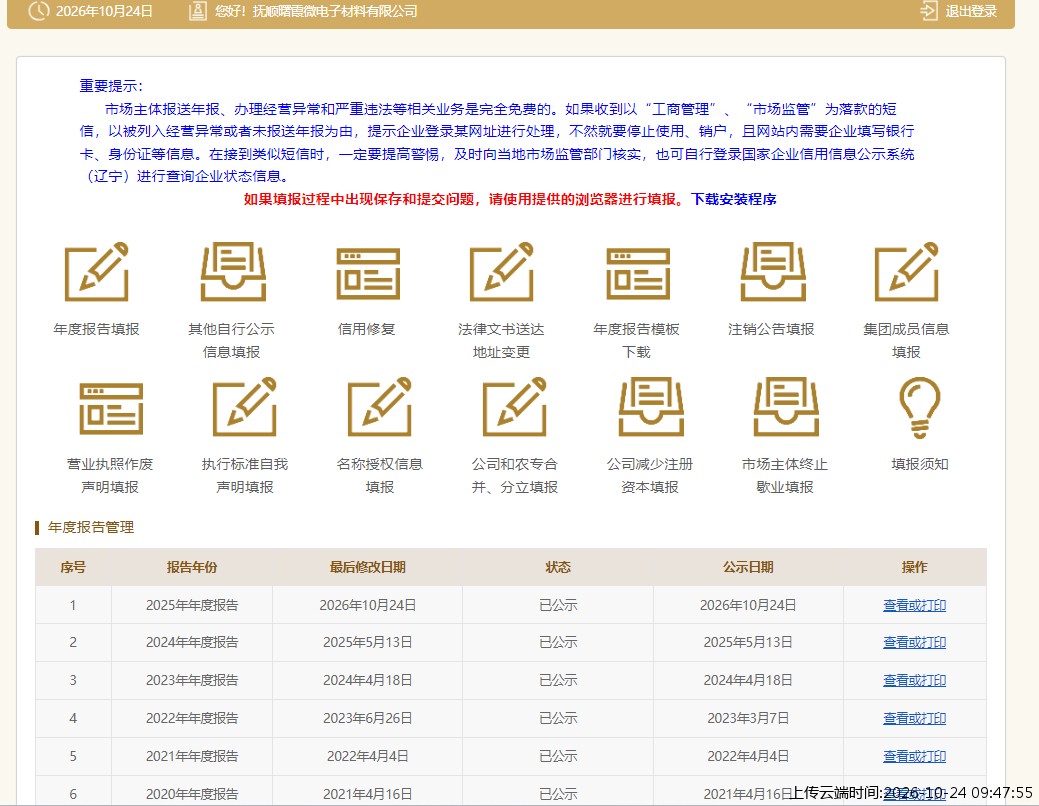Open 名称授权信息填报 icon
Image resolution: width=1039 pixels, height=806 pixels.
(380, 406)
